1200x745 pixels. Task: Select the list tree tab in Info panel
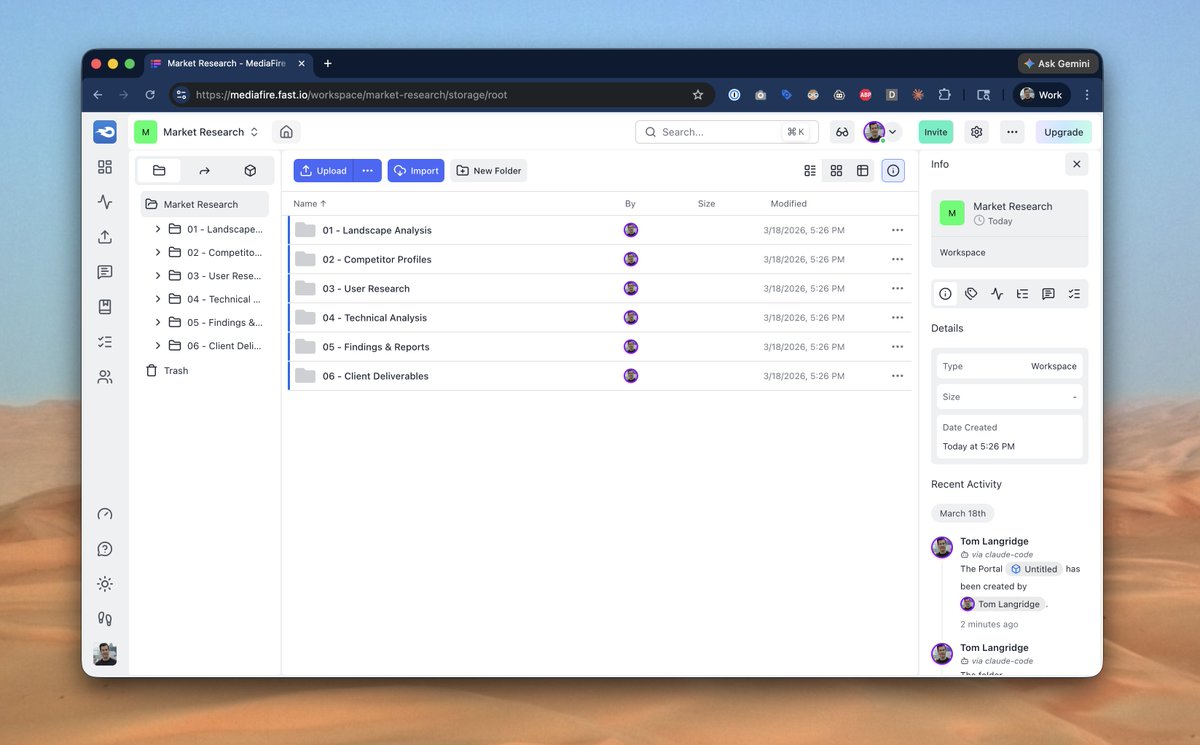1022,294
